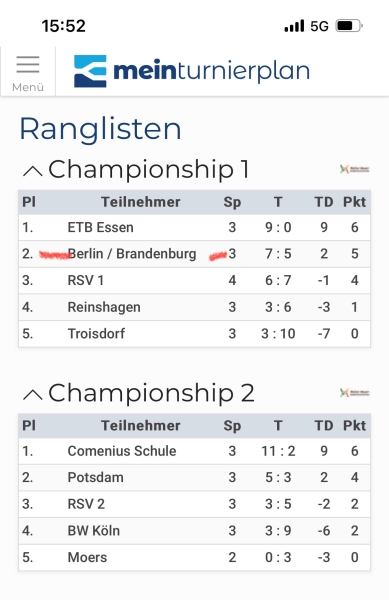Select the Berlin / Brandenburg team entry
This screenshot has width=389, height=600.
[132, 254]
